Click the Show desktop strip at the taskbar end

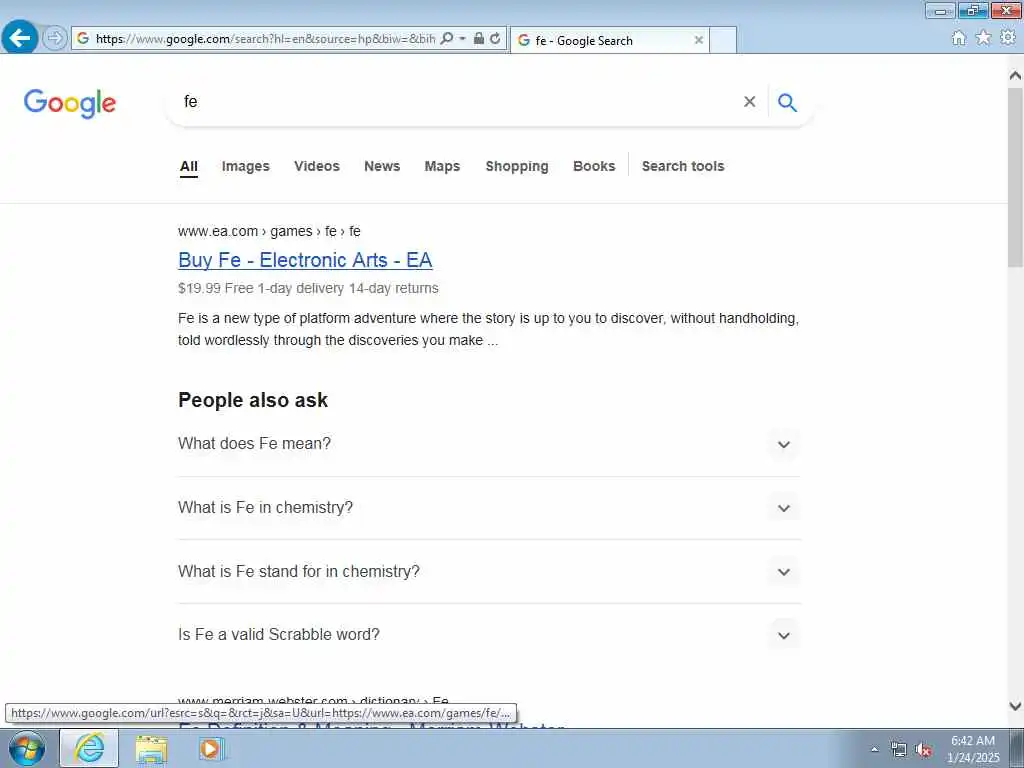pos(1017,748)
